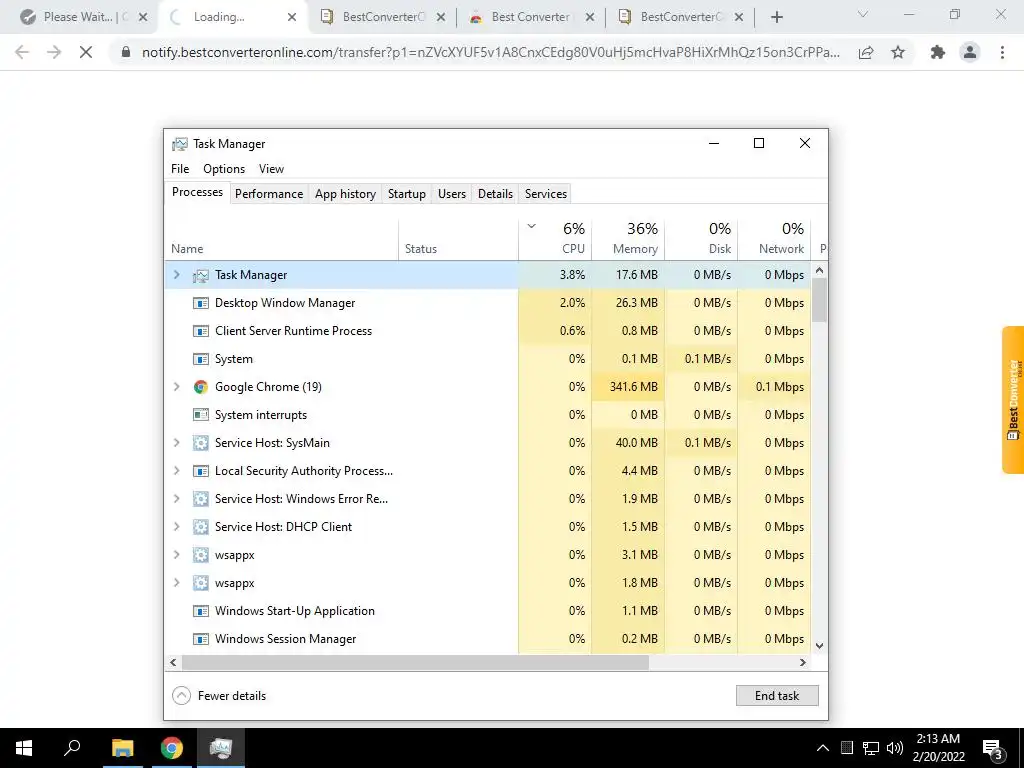The image size is (1024, 768).
Task: Sort processes by the Network column
Action: pyautogui.click(x=774, y=239)
